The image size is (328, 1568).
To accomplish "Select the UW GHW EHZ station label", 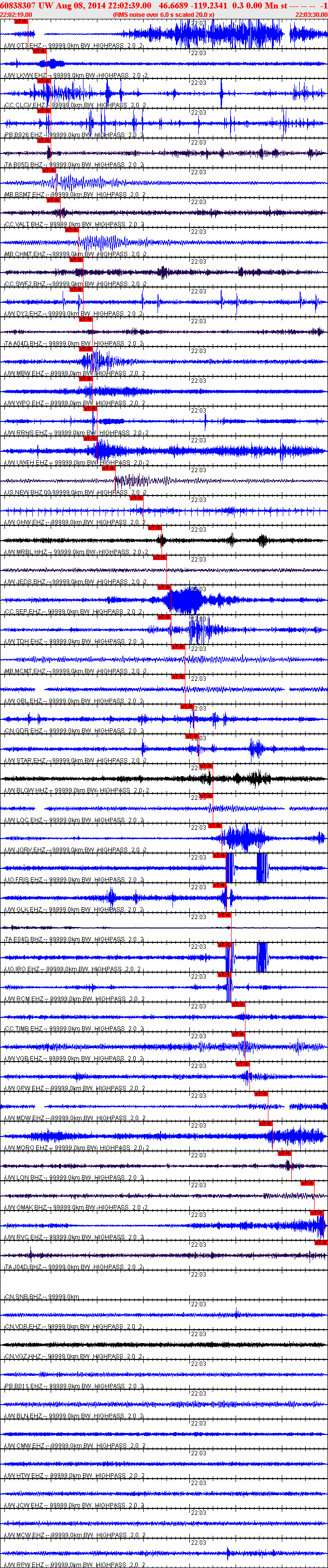I will click(75, 522).
